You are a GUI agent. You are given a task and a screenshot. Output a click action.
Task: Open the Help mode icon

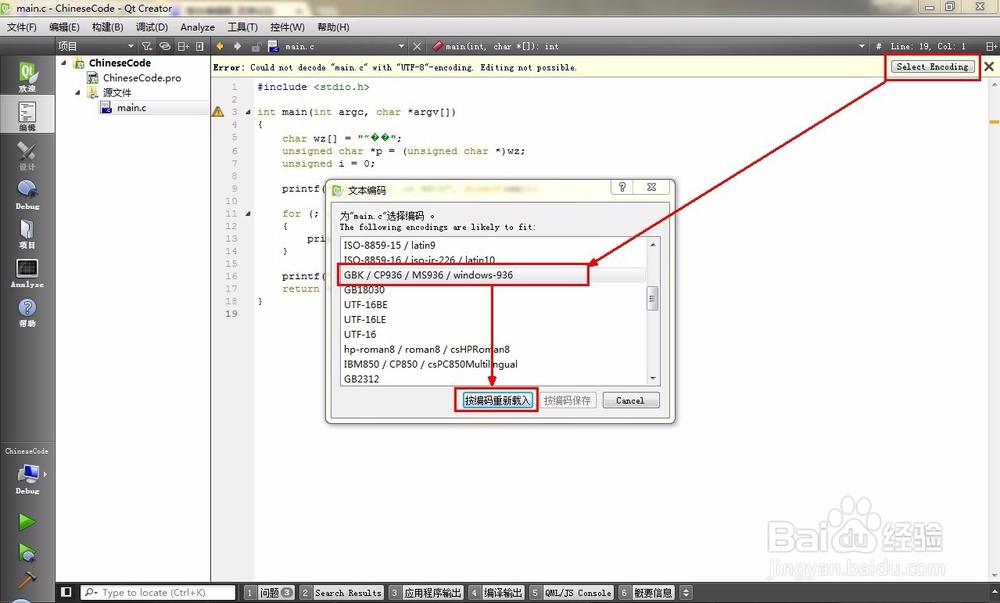[x=27, y=312]
